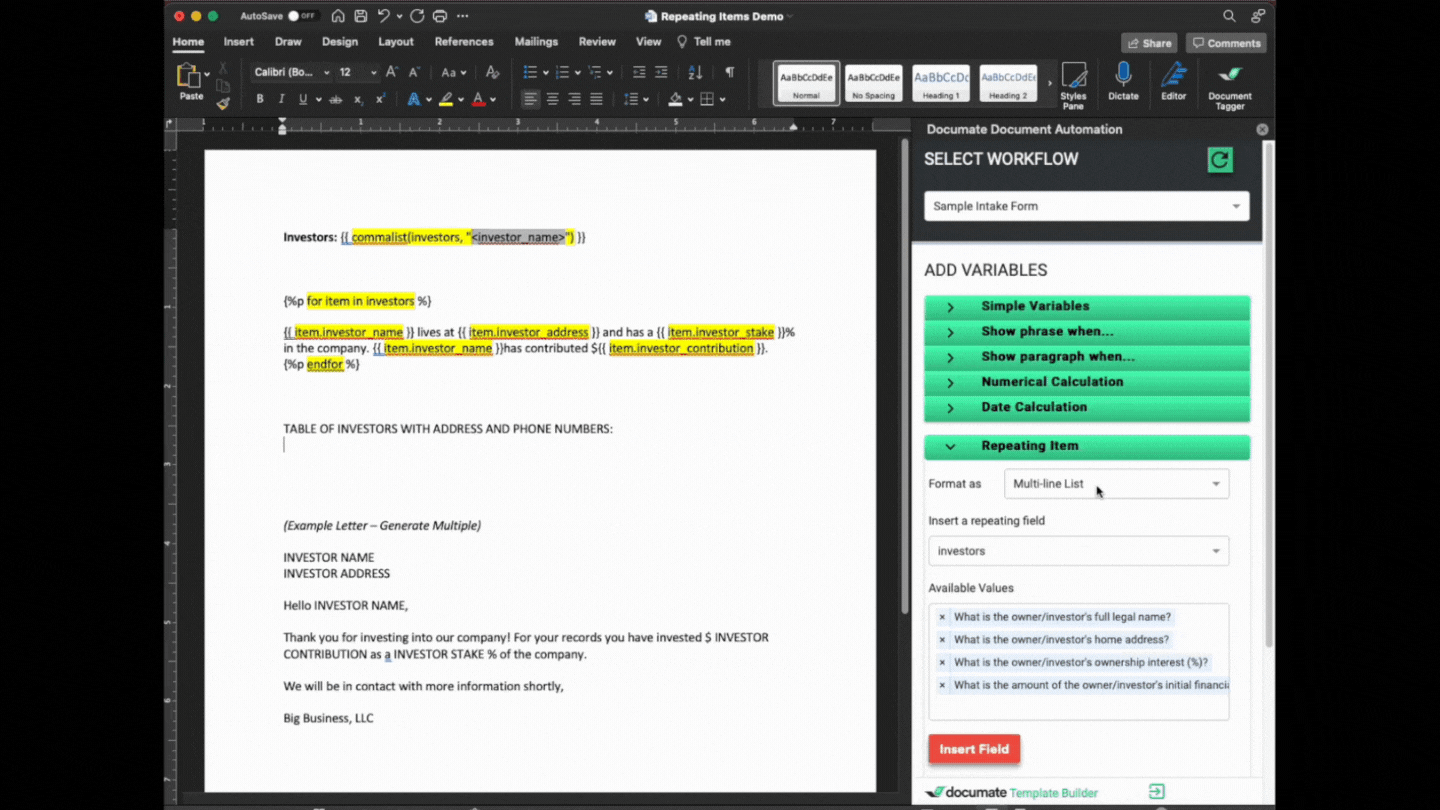Open the Mailings ribbon tab
The width and height of the screenshot is (1440, 810).
(x=536, y=42)
